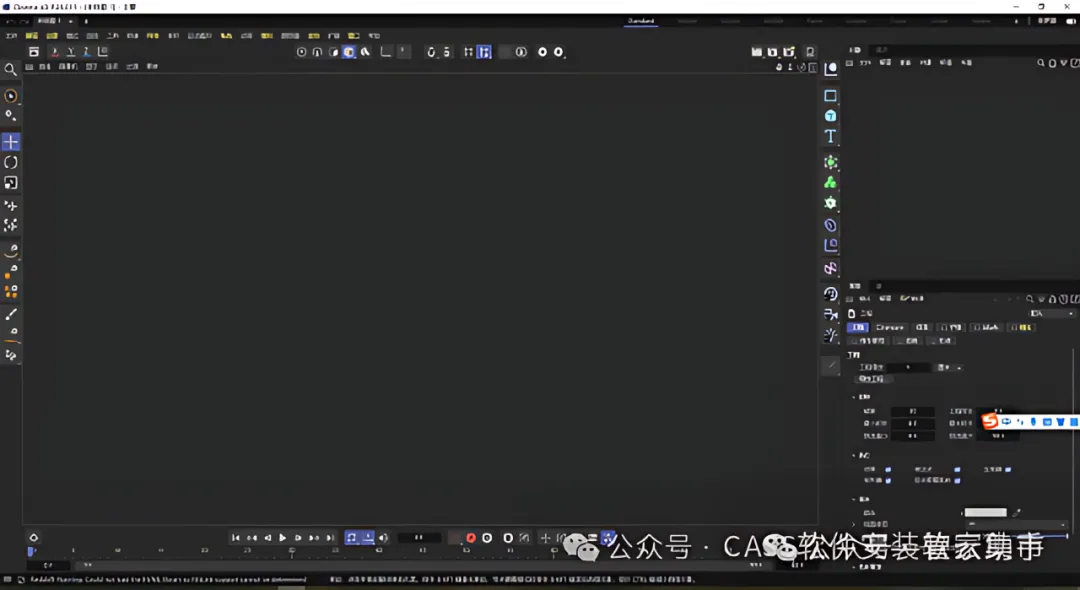Play the animation forward
Screen dimensions: 1080x590
tap(282, 538)
